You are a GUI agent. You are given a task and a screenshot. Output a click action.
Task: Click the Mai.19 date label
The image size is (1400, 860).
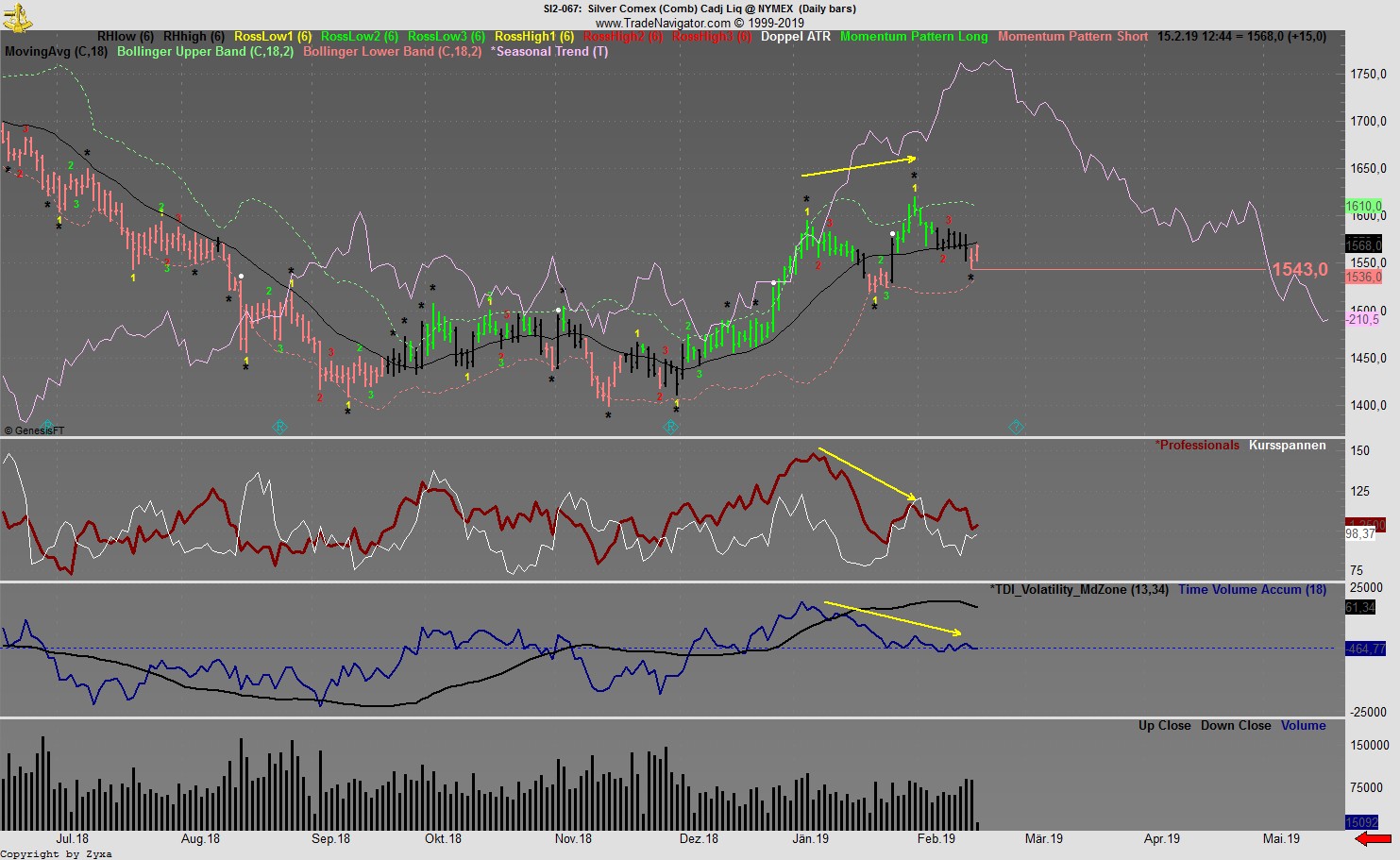tap(1281, 839)
